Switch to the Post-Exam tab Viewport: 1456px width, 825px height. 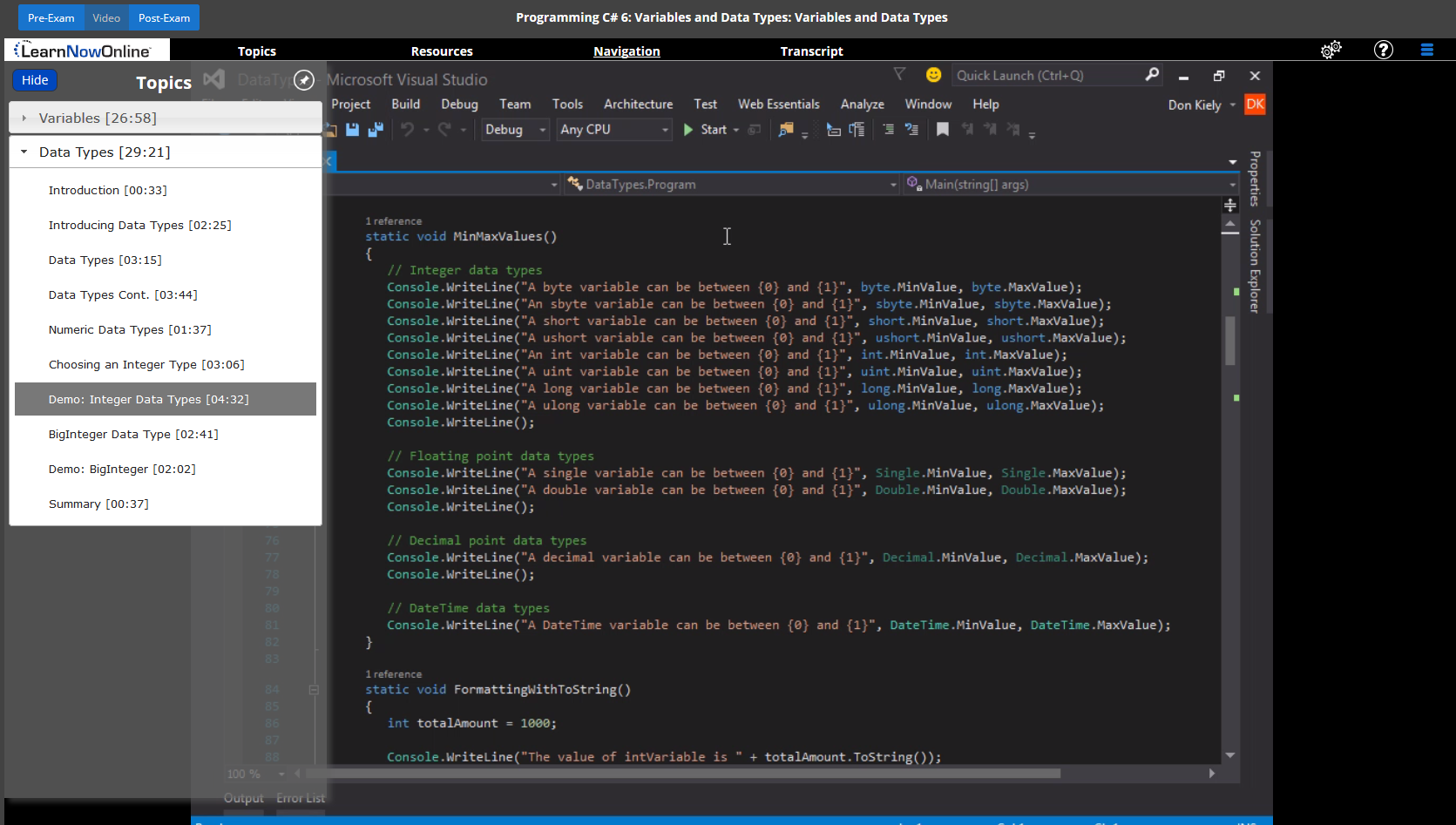(164, 17)
